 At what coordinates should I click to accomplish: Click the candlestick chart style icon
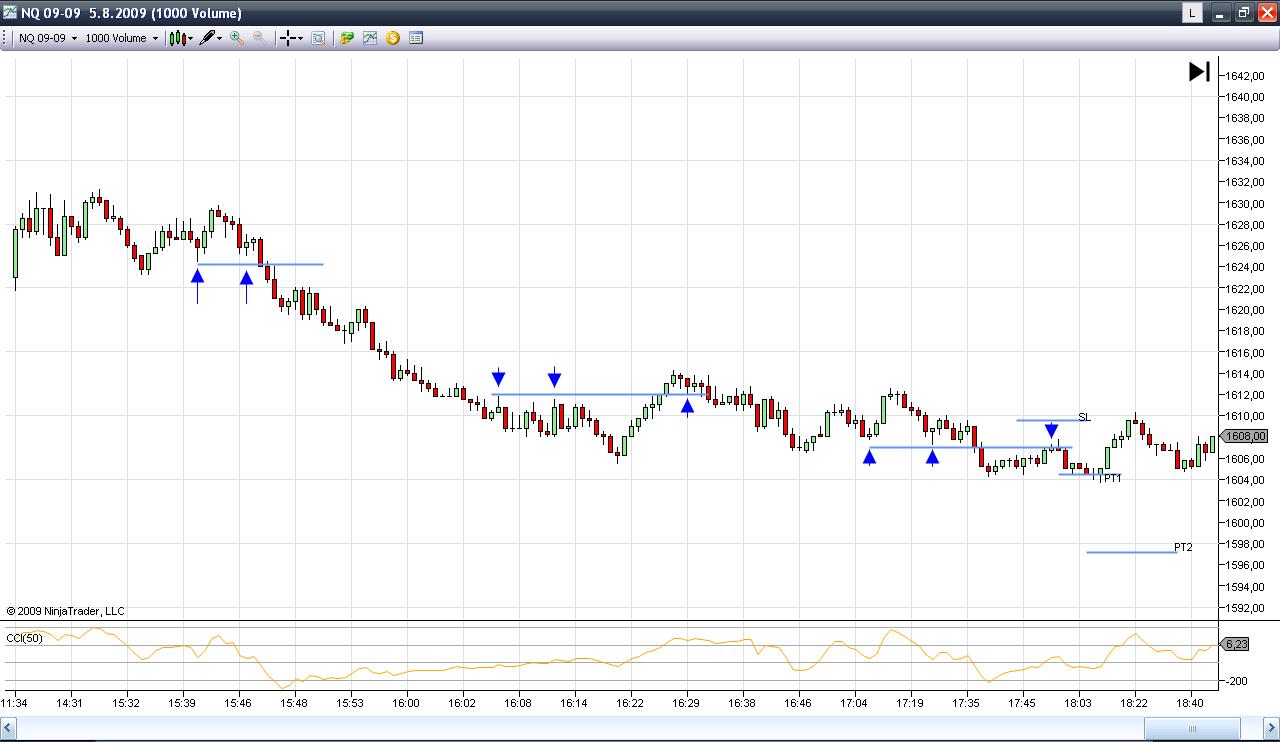point(177,38)
